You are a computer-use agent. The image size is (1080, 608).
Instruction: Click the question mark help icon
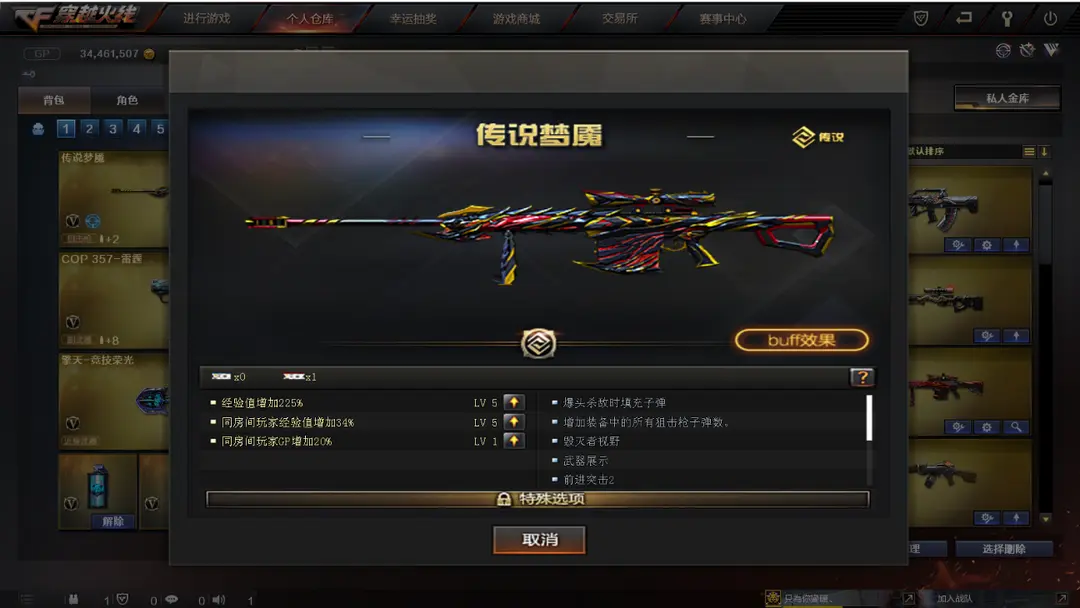pyautogui.click(x=862, y=377)
